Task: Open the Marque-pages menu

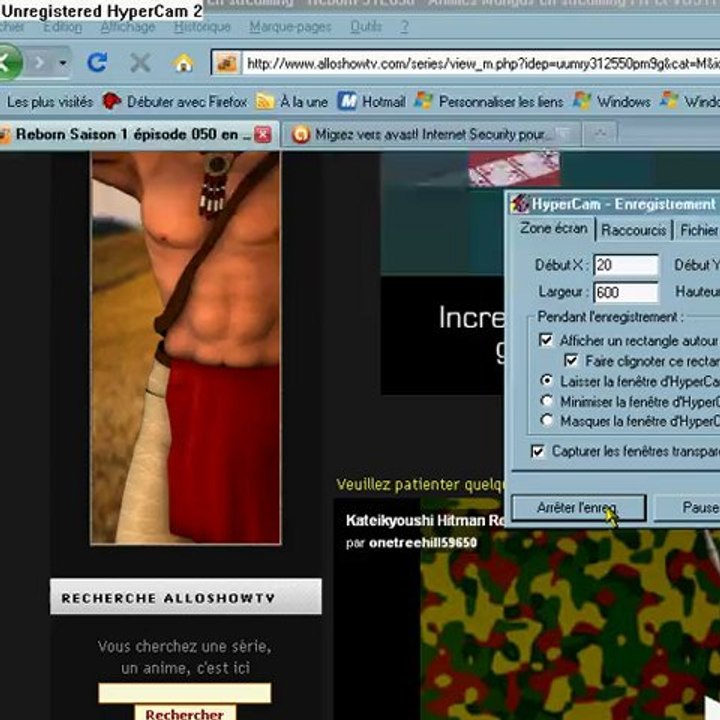Action: point(290,27)
